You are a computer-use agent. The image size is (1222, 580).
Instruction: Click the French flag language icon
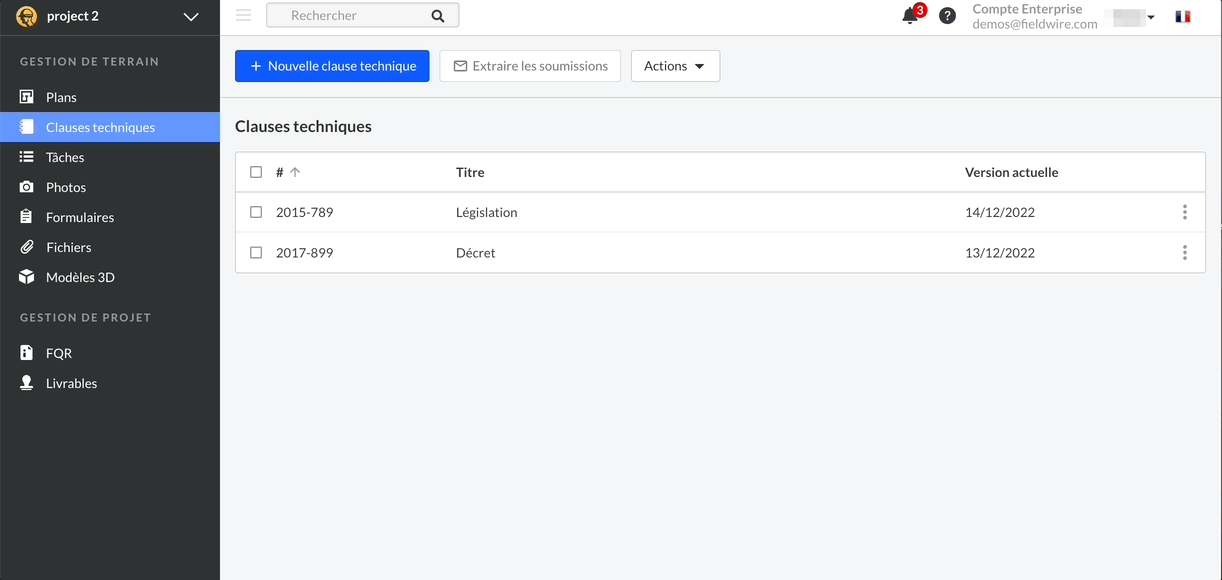(1183, 16)
